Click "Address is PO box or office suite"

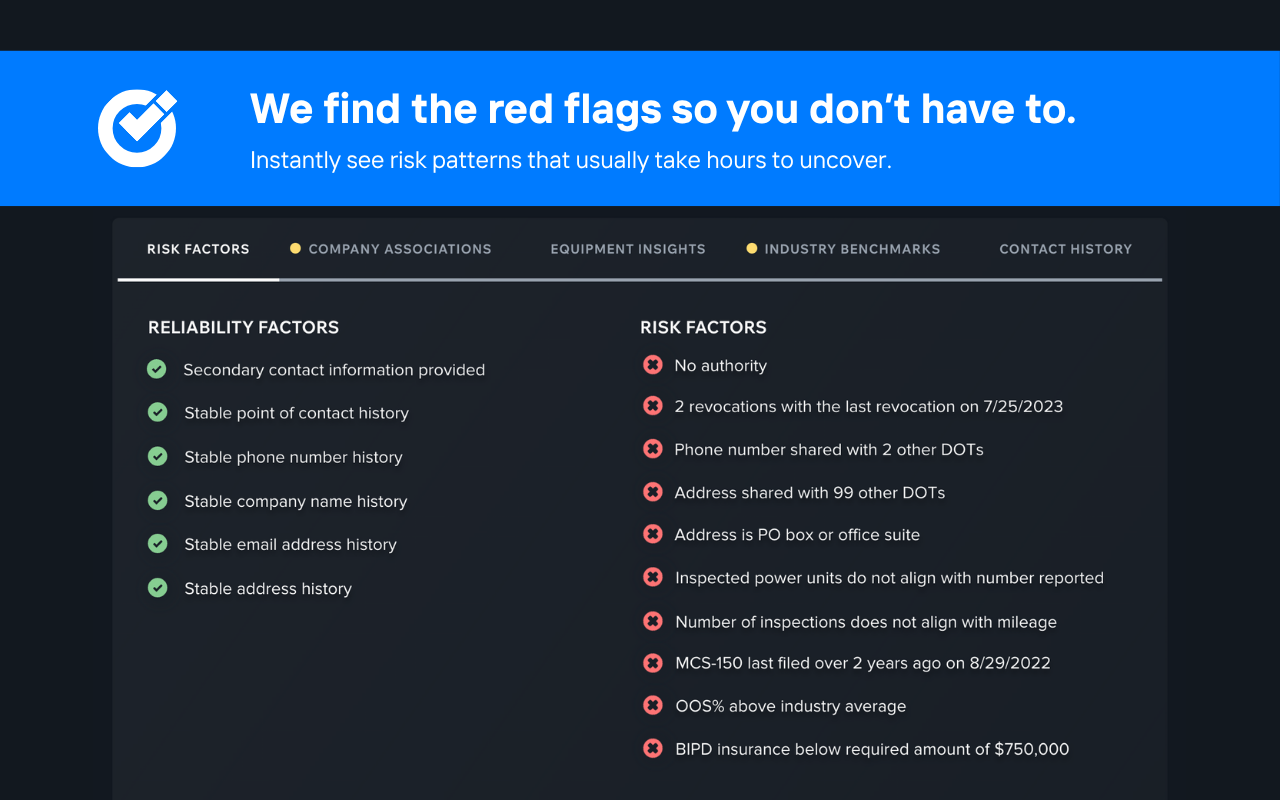(x=797, y=535)
